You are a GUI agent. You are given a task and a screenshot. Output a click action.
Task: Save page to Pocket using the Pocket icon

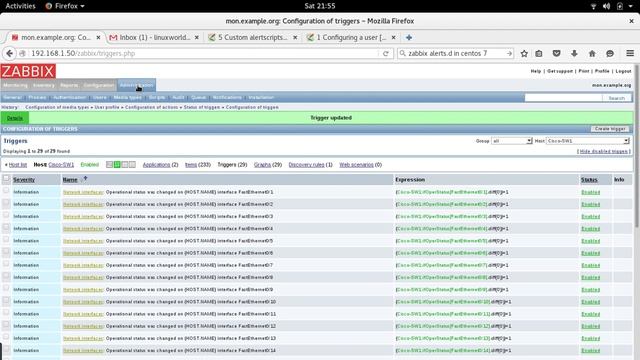pos(556,53)
